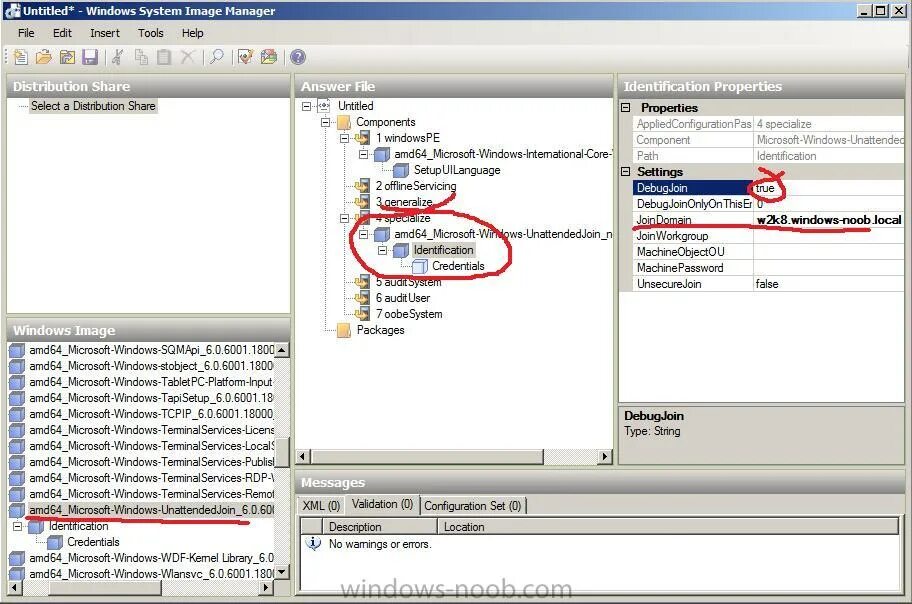Click the Create Configuration Set toolbar icon
Image resolution: width=912 pixels, height=604 pixels.
(269, 57)
